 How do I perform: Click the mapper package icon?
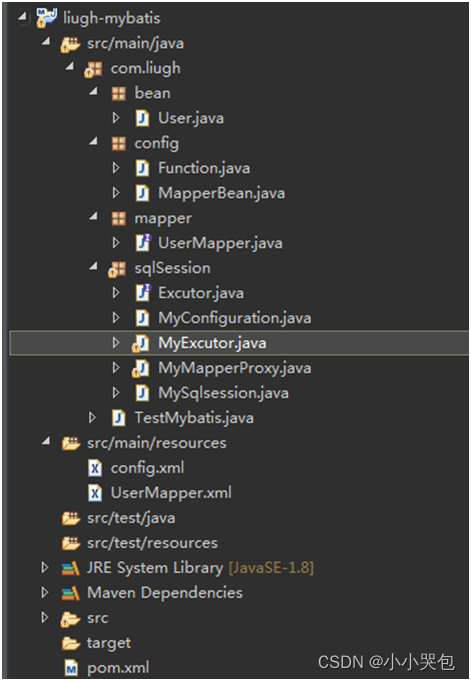coord(118,218)
